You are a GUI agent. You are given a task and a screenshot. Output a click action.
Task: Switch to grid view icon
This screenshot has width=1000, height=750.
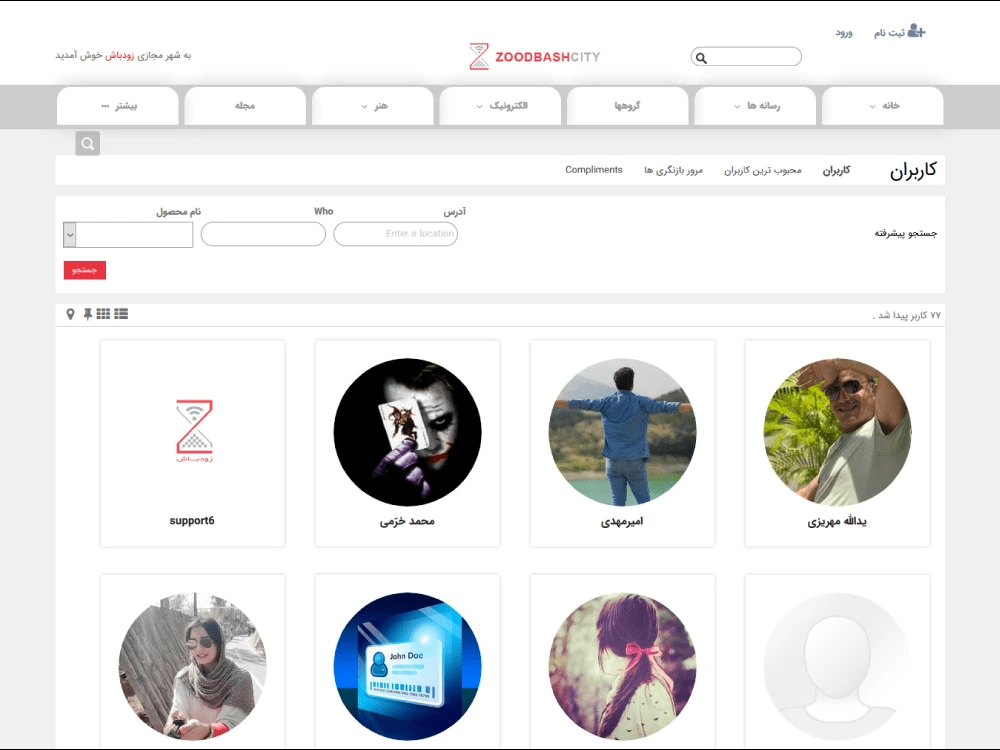[x=103, y=314]
